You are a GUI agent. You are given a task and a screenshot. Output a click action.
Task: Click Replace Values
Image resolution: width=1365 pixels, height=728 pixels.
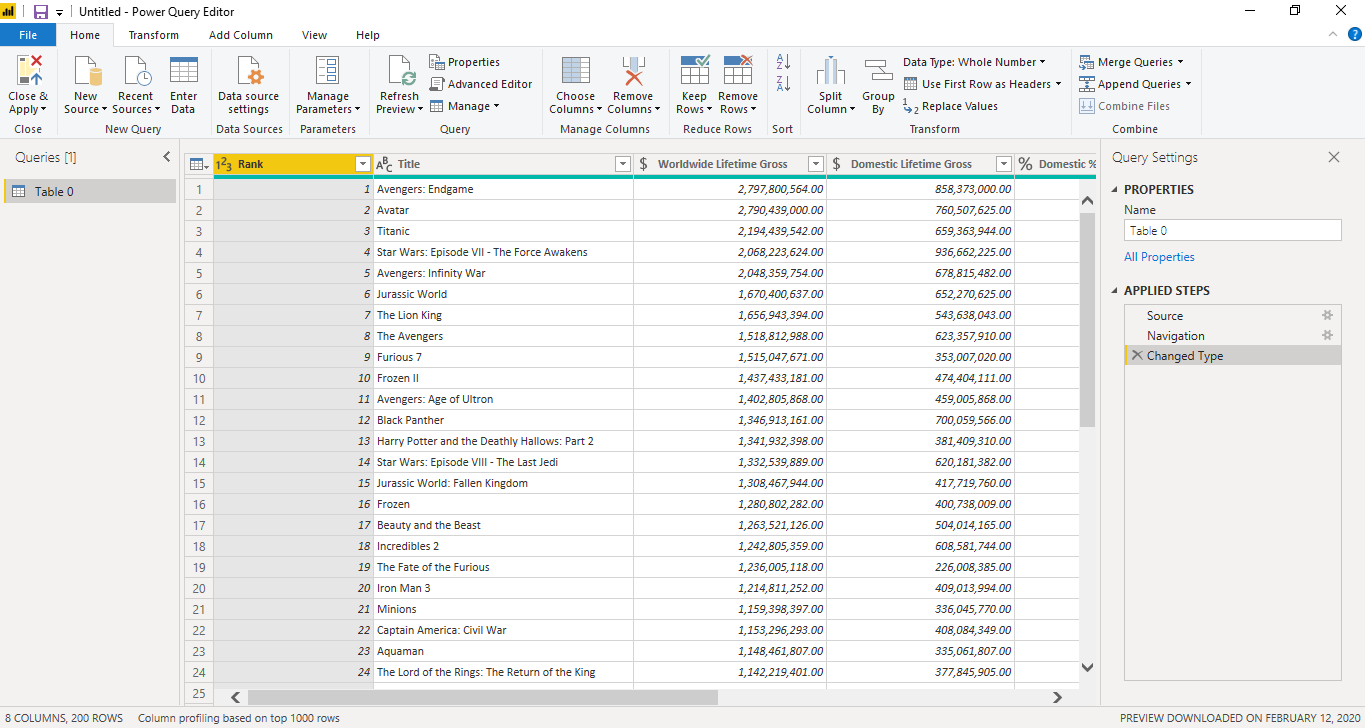tap(950, 106)
